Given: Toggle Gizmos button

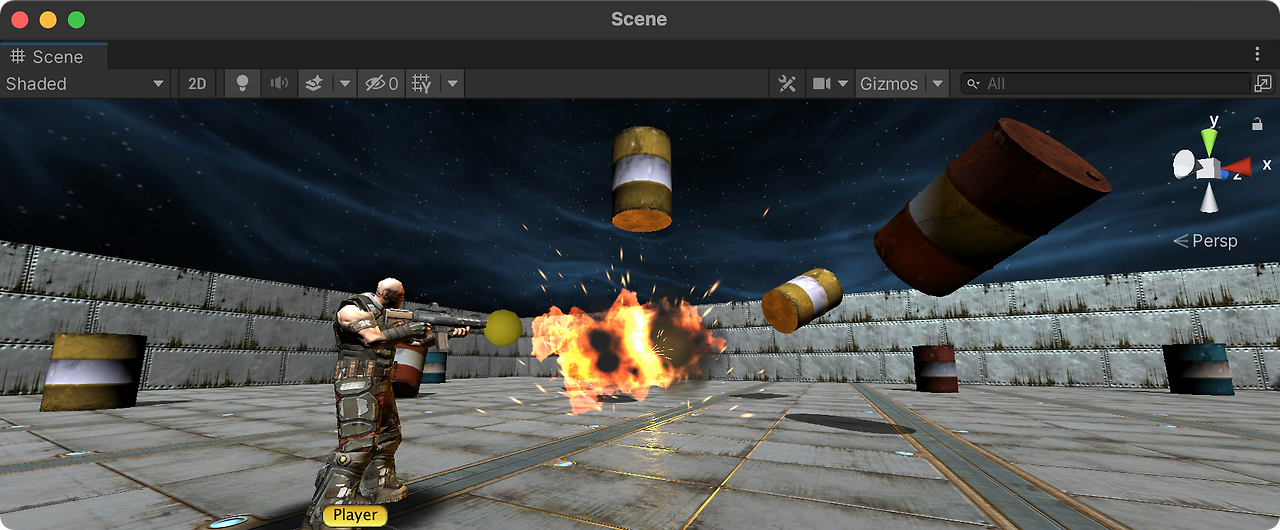Looking at the screenshot, I should click(x=889, y=84).
